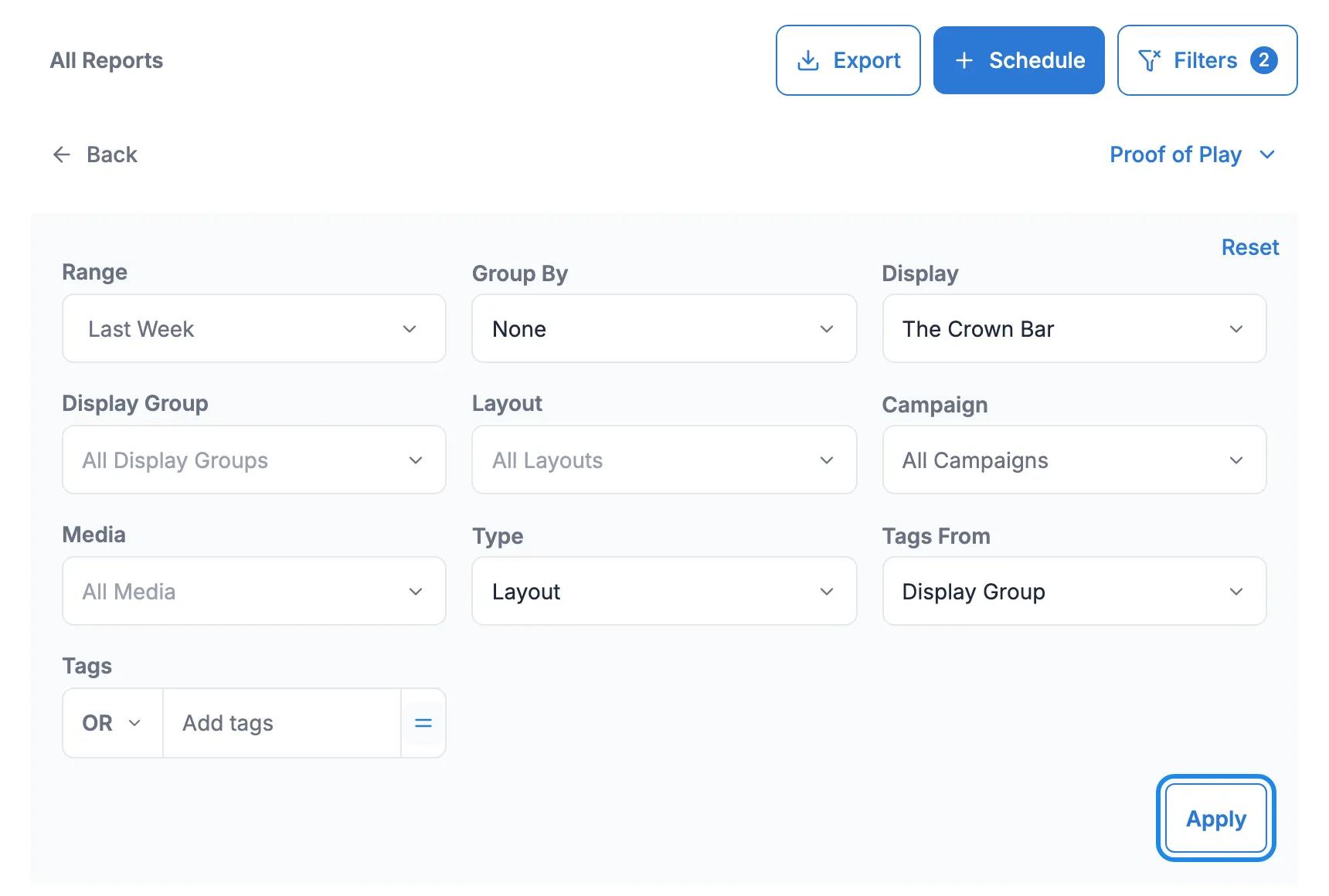Viewport: 1329px width, 896px height.
Task: Go Back using the arrow
Action: pyautogui.click(x=94, y=154)
